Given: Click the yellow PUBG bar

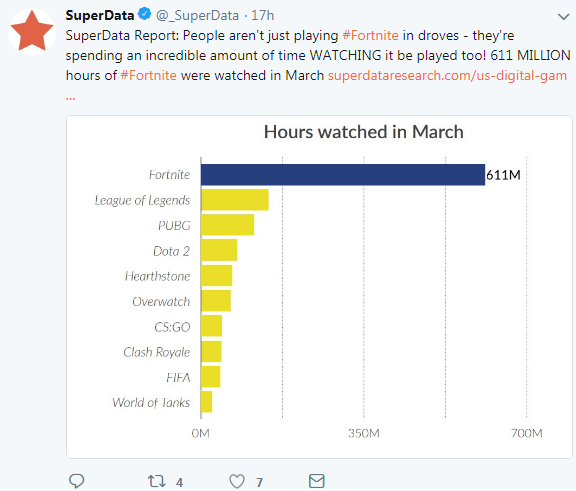Looking at the screenshot, I should pyautogui.click(x=227, y=225).
